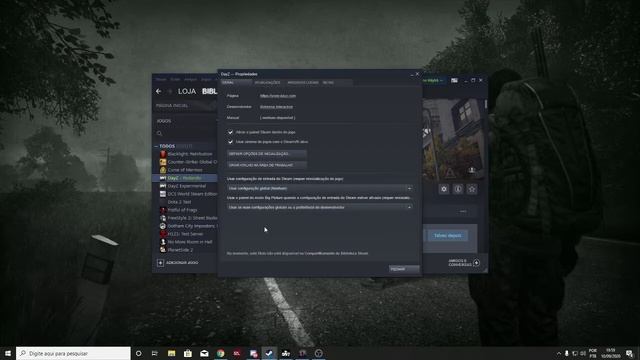Select DayZ Experimental in library list
The width and height of the screenshot is (640, 360).
coord(187,186)
